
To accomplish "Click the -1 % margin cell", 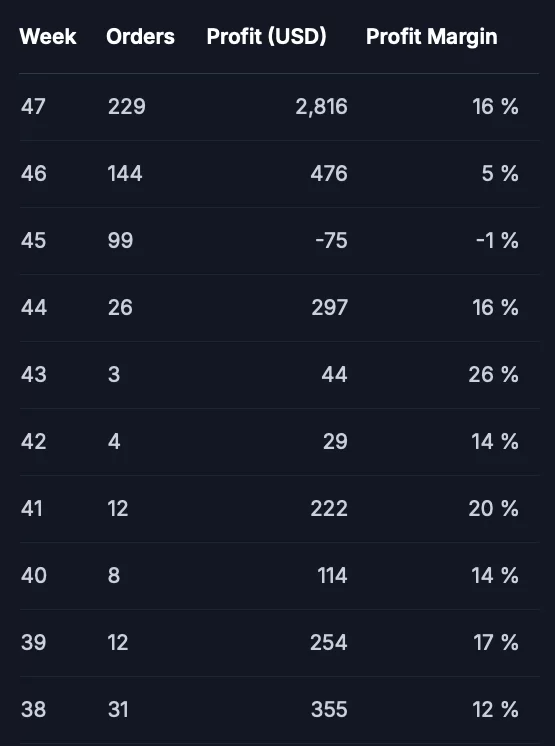I will pos(497,241).
